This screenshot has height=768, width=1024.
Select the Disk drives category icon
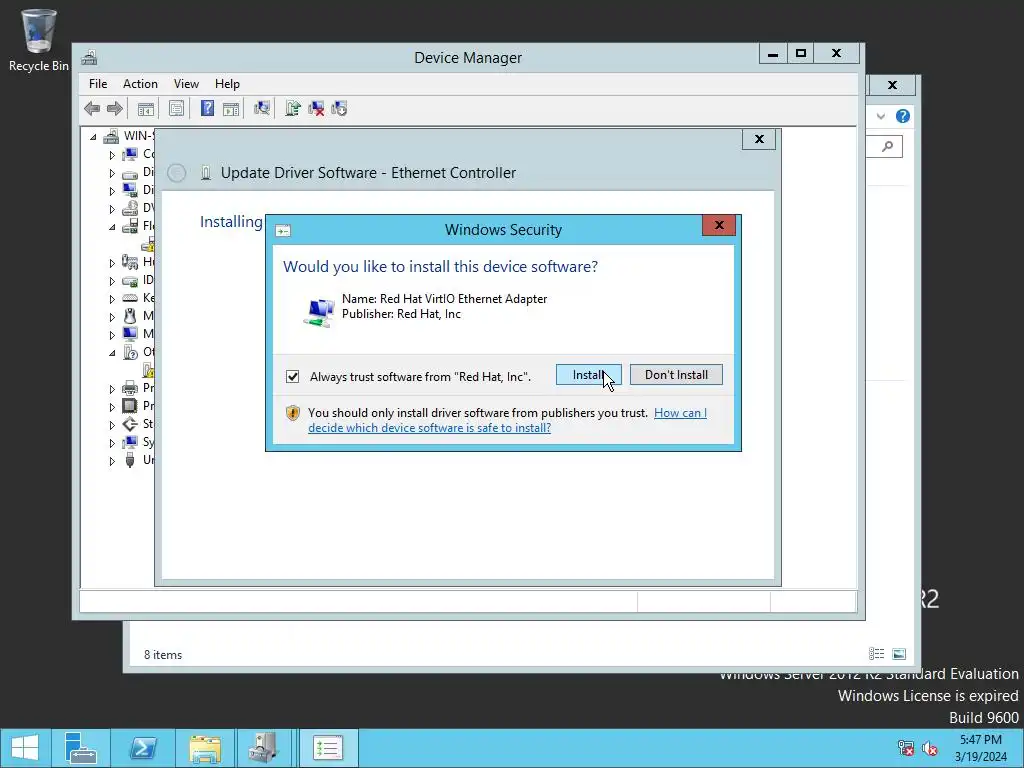click(x=130, y=173)
